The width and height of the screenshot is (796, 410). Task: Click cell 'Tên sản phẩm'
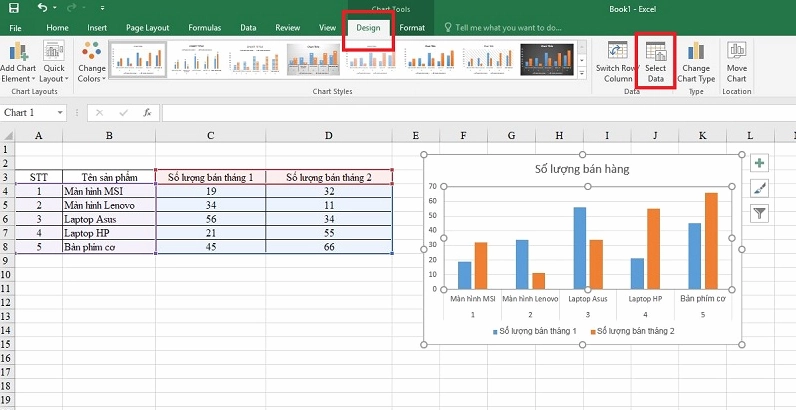[x=109, y=177]
